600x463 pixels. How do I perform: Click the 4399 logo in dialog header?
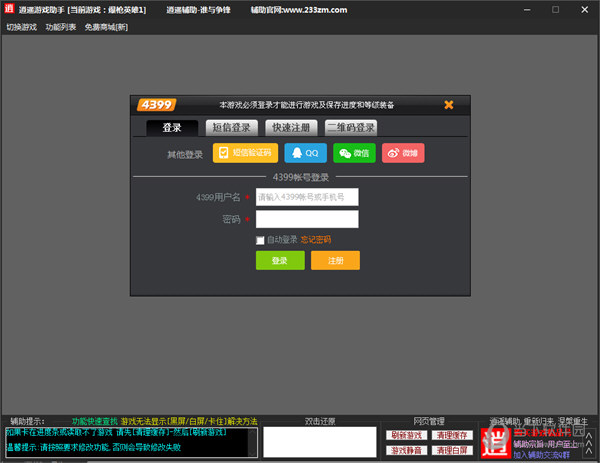(157, 104)
